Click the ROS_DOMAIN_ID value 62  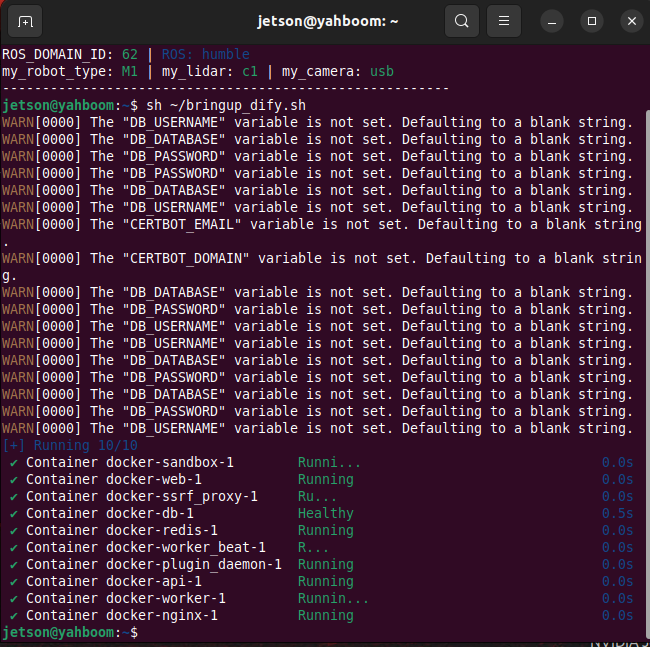click(x=130, y=54)
